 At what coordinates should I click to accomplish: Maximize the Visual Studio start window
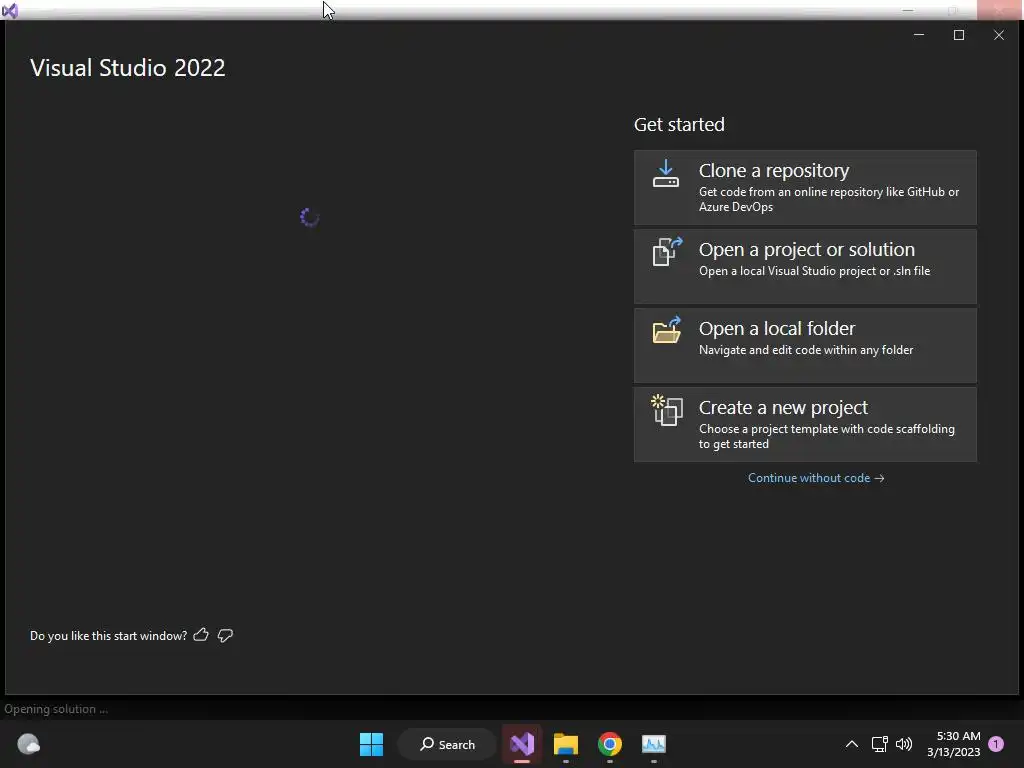(x=959, y=35)
